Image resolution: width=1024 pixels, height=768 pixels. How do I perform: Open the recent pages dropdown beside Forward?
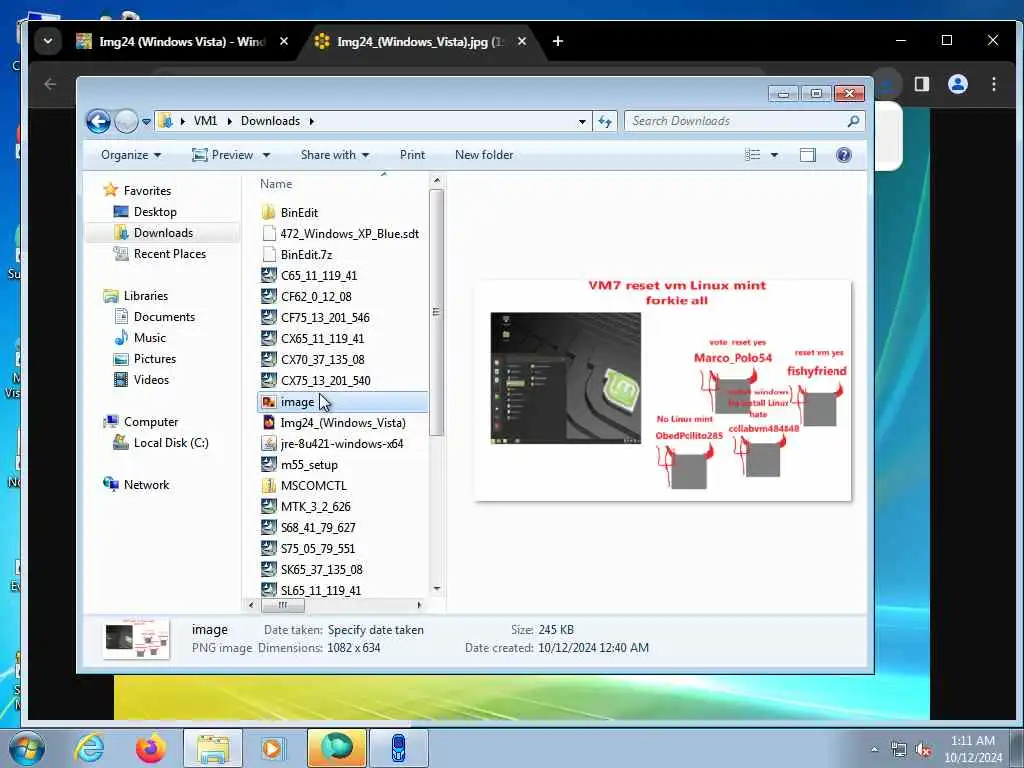tap(146, 121)
